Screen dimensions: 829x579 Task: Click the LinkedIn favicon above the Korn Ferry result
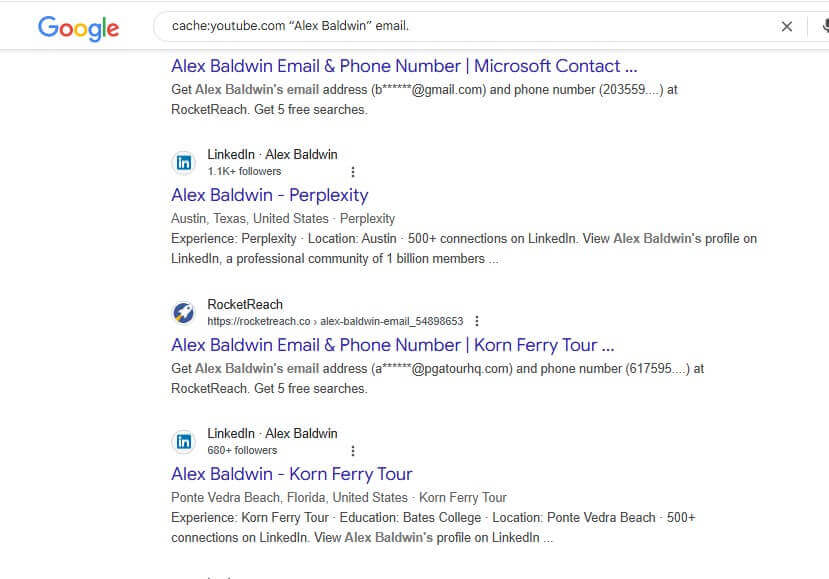[183, 441]
